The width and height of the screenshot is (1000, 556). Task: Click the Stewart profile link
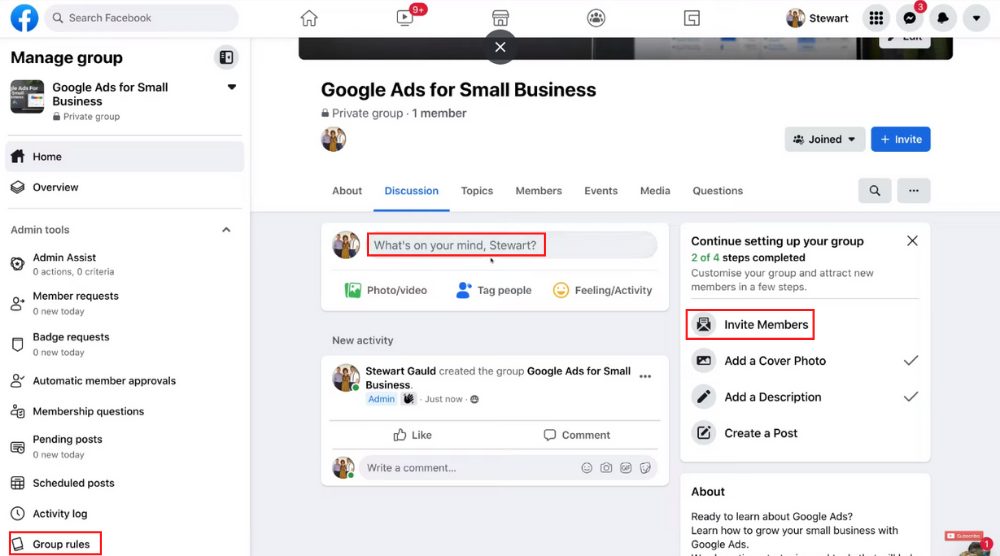pyautogui.click(x=818, y=18)
